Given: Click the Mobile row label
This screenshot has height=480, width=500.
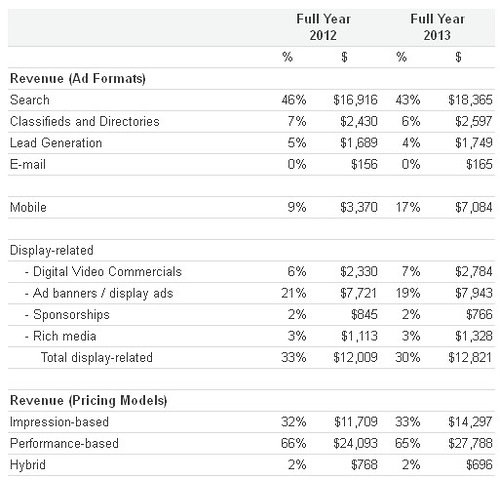Looking at the screenshot, I should [x=28, y=207].
